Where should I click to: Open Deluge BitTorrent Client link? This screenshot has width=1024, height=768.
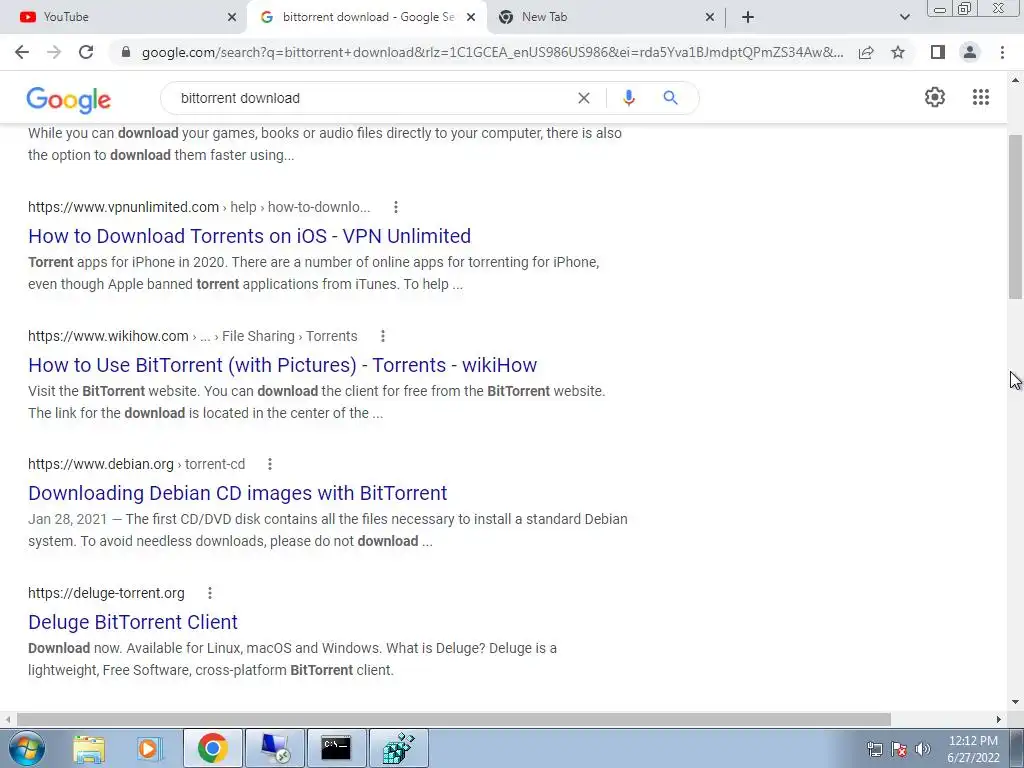coord(133,622)
